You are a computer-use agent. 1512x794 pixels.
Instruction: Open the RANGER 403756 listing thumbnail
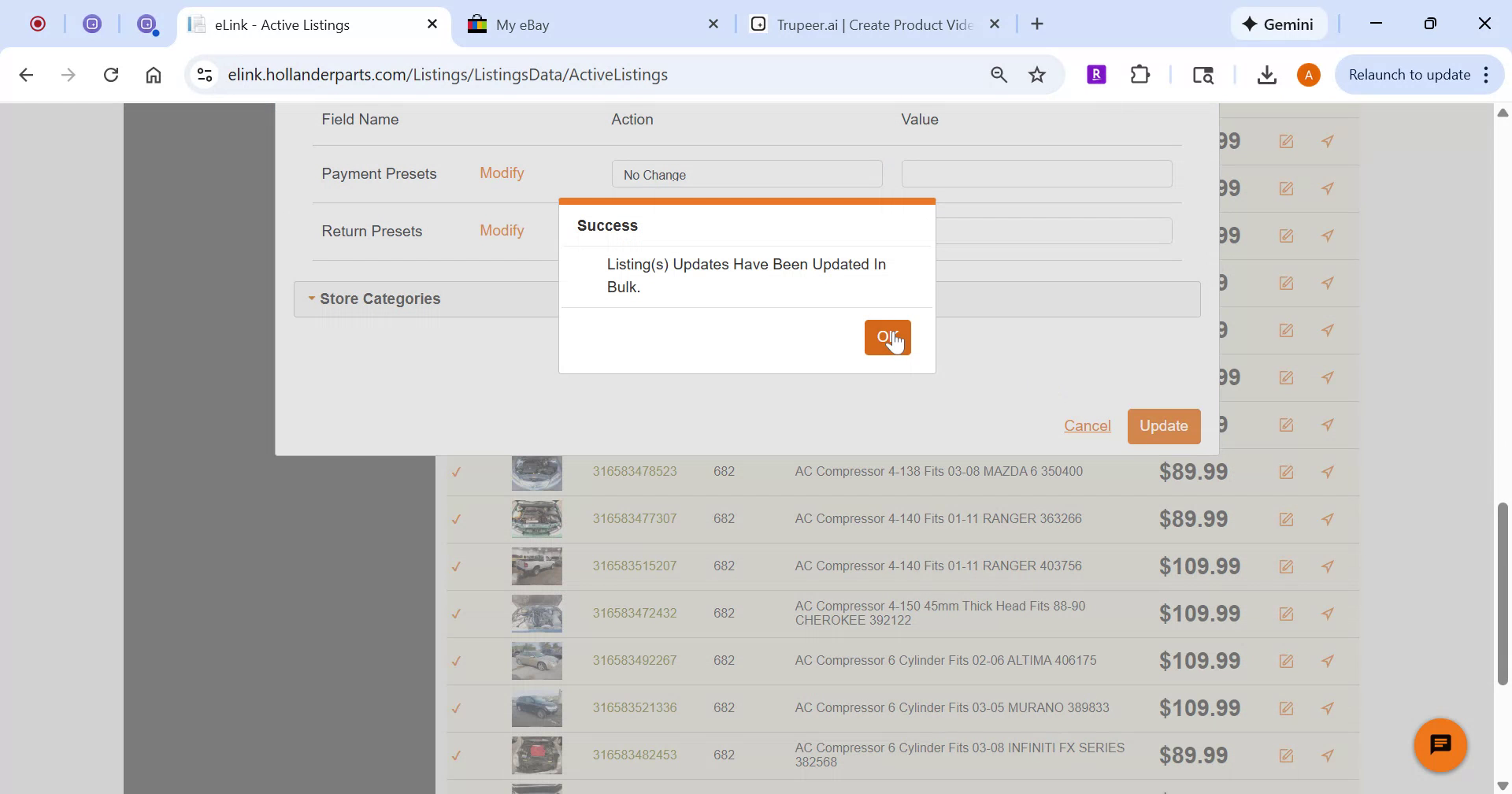[536, 566]
